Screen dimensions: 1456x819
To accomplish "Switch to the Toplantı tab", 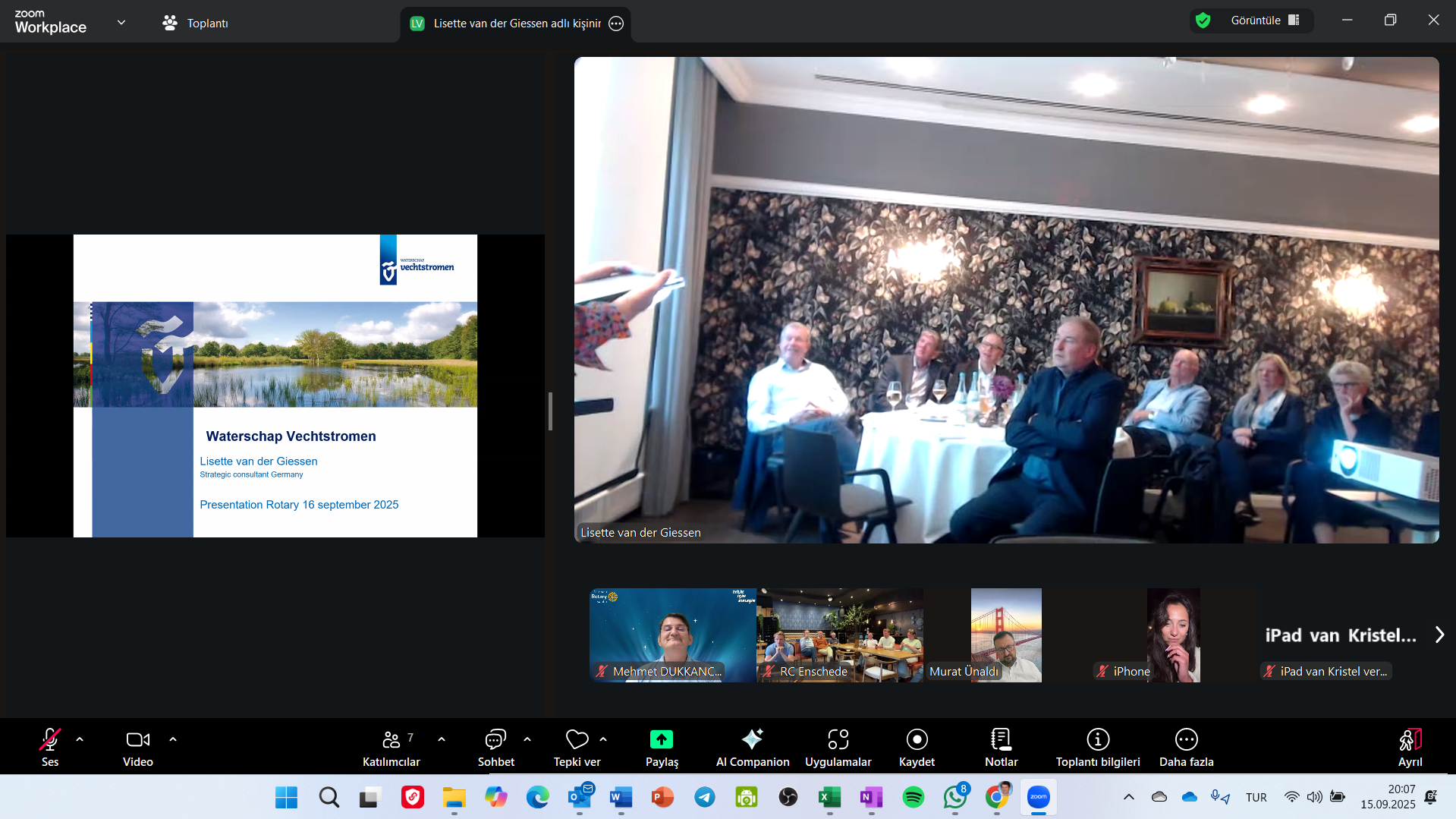I will point(196,24).
